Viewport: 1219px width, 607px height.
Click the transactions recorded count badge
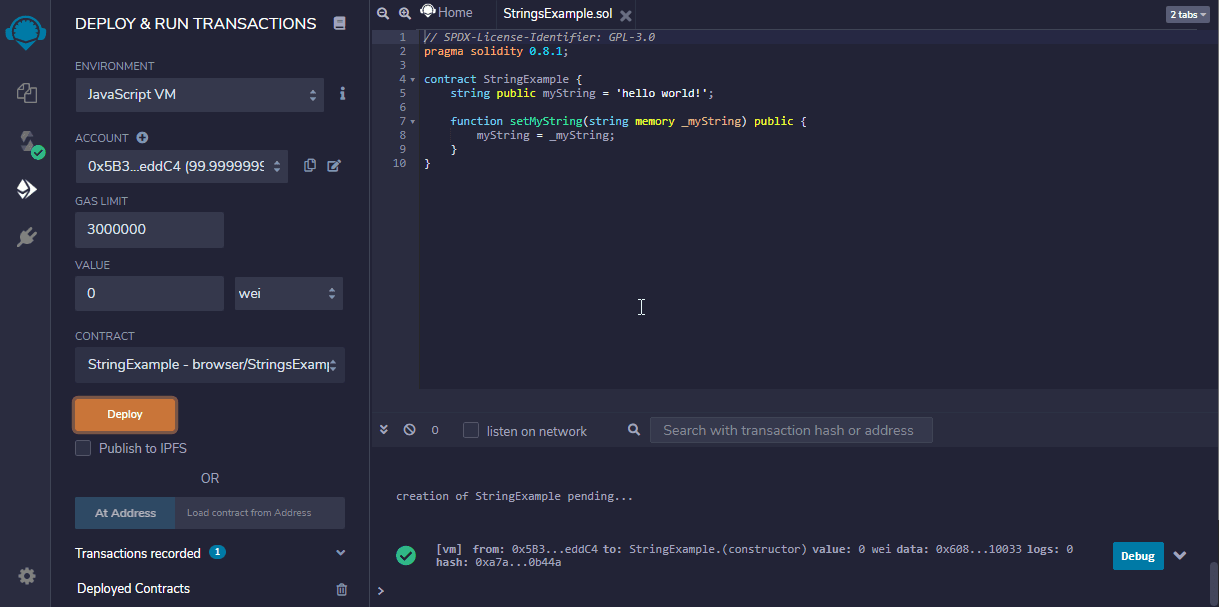tap(217, 552)
